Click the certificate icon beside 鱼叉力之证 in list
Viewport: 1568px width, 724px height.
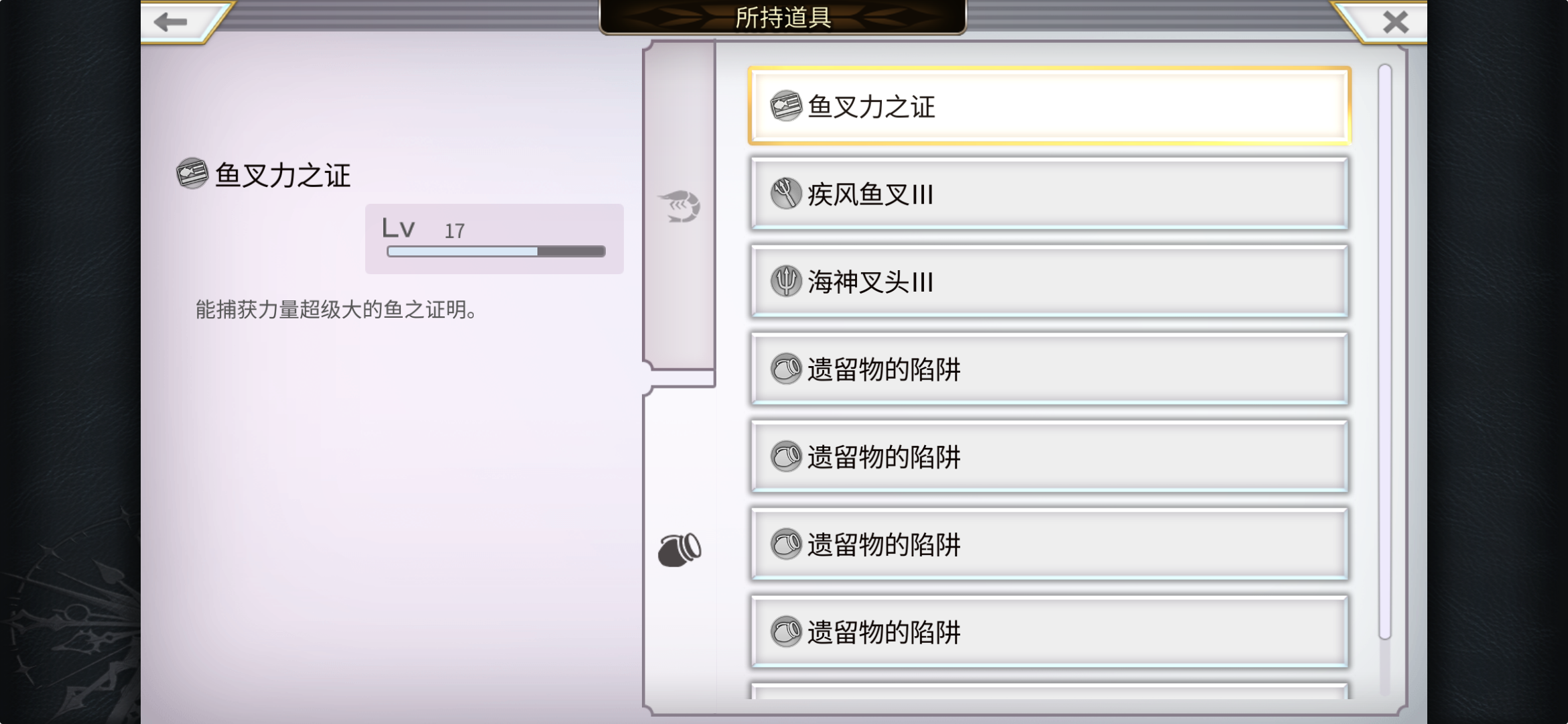pos(786,106)
